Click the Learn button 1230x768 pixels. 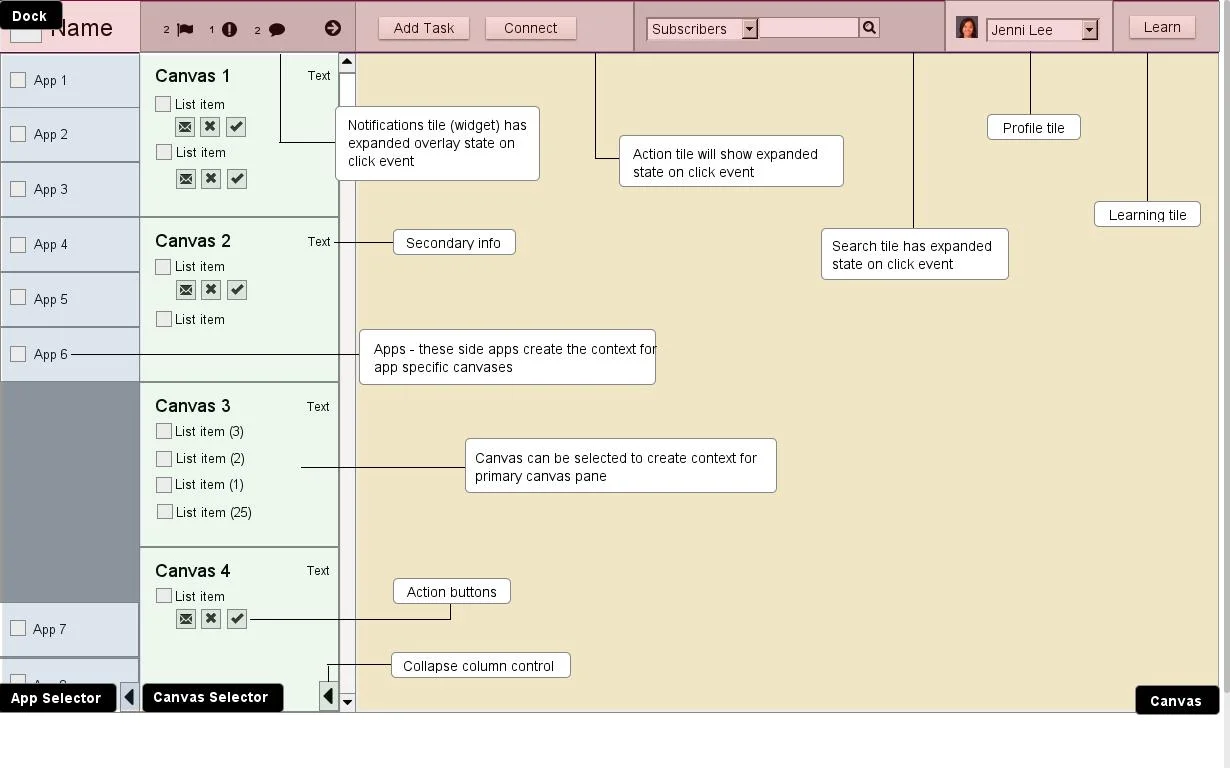click(1162, 27)
